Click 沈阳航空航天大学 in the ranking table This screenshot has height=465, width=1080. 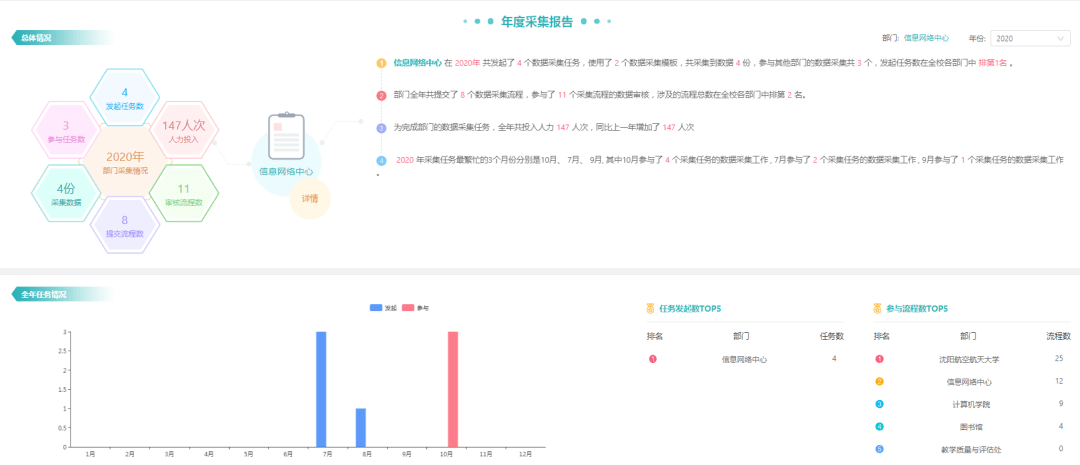point(968,359)
